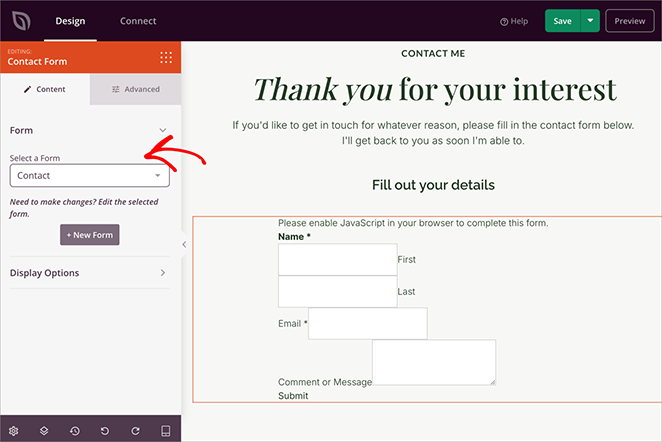Open layers navigation icon in bottom toolbar

pyautogui.click(x=44, y=430)
